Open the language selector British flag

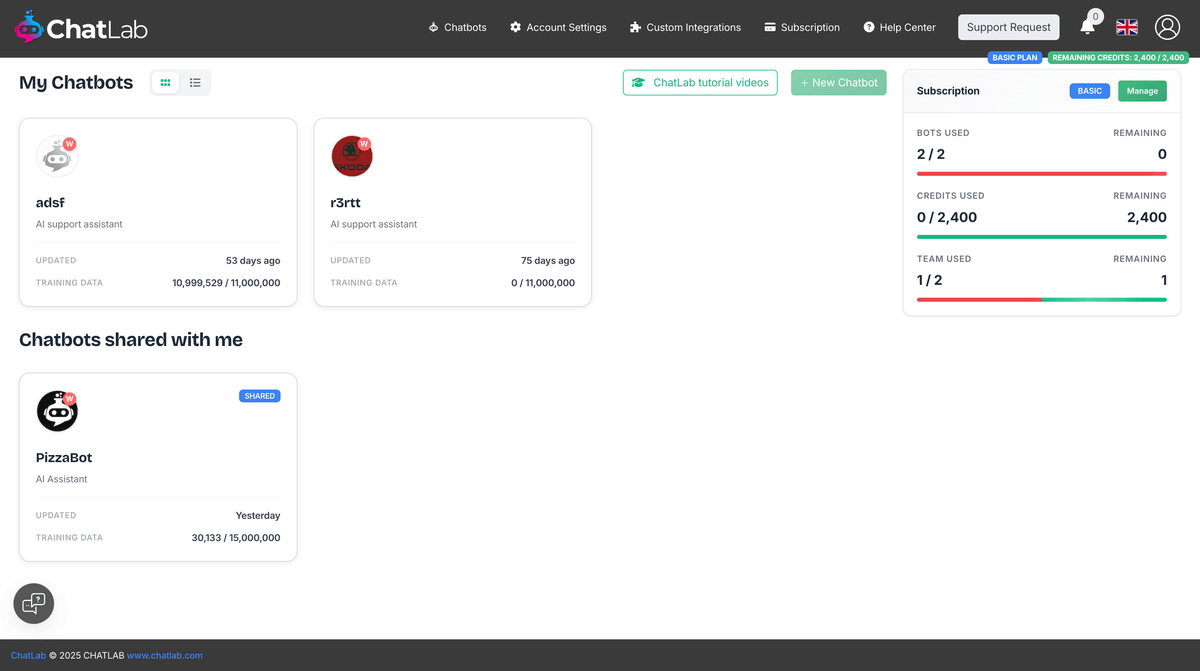(x=1126, y=27)
